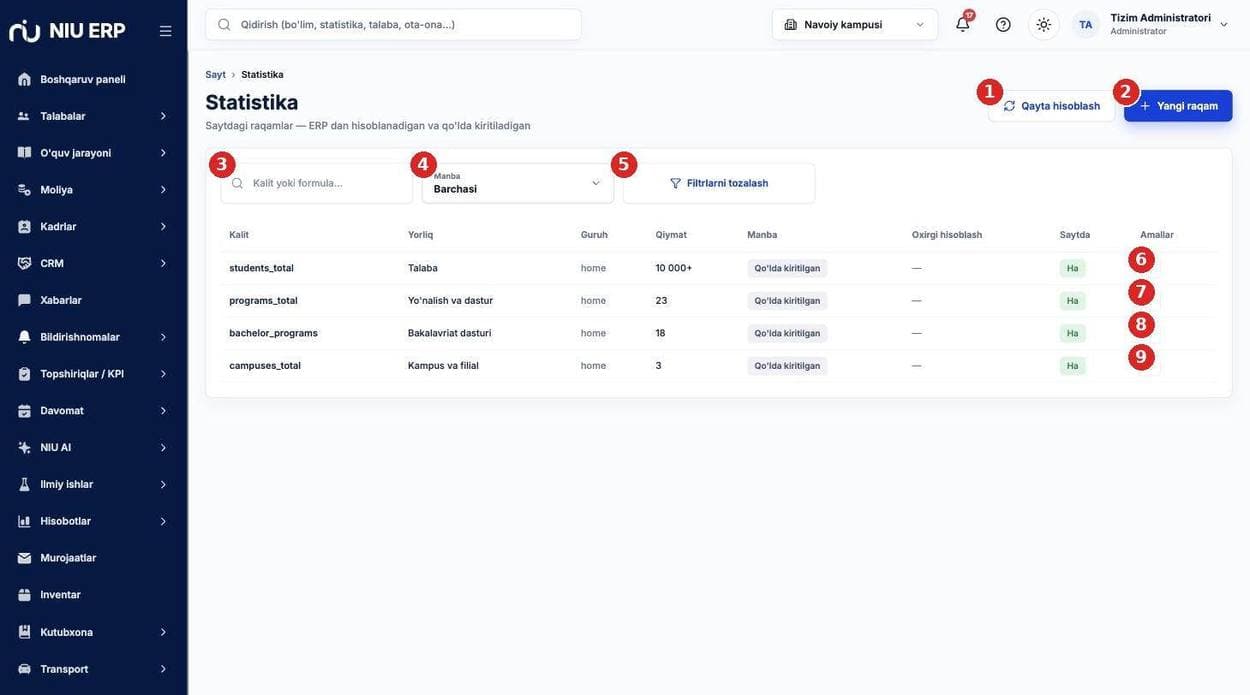Viewport: 1250px width, 695px height.
Task: Expand the Talabalar sidebar menu
Action: [x=94, y=116]
